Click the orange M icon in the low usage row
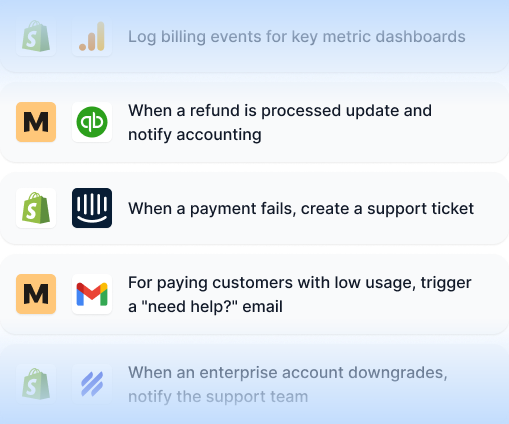This screenshot has width=509, height=424. [36, 294]
